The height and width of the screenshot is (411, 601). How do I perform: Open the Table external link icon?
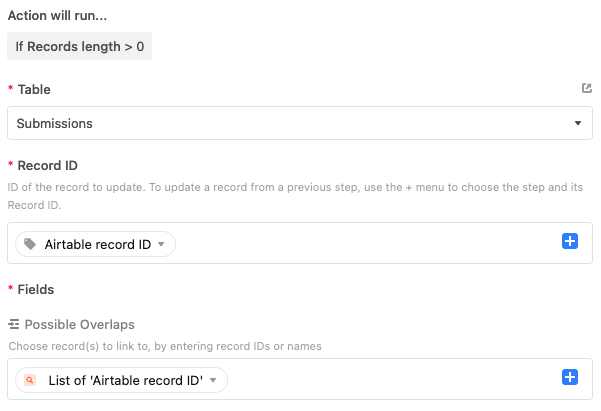587,88
